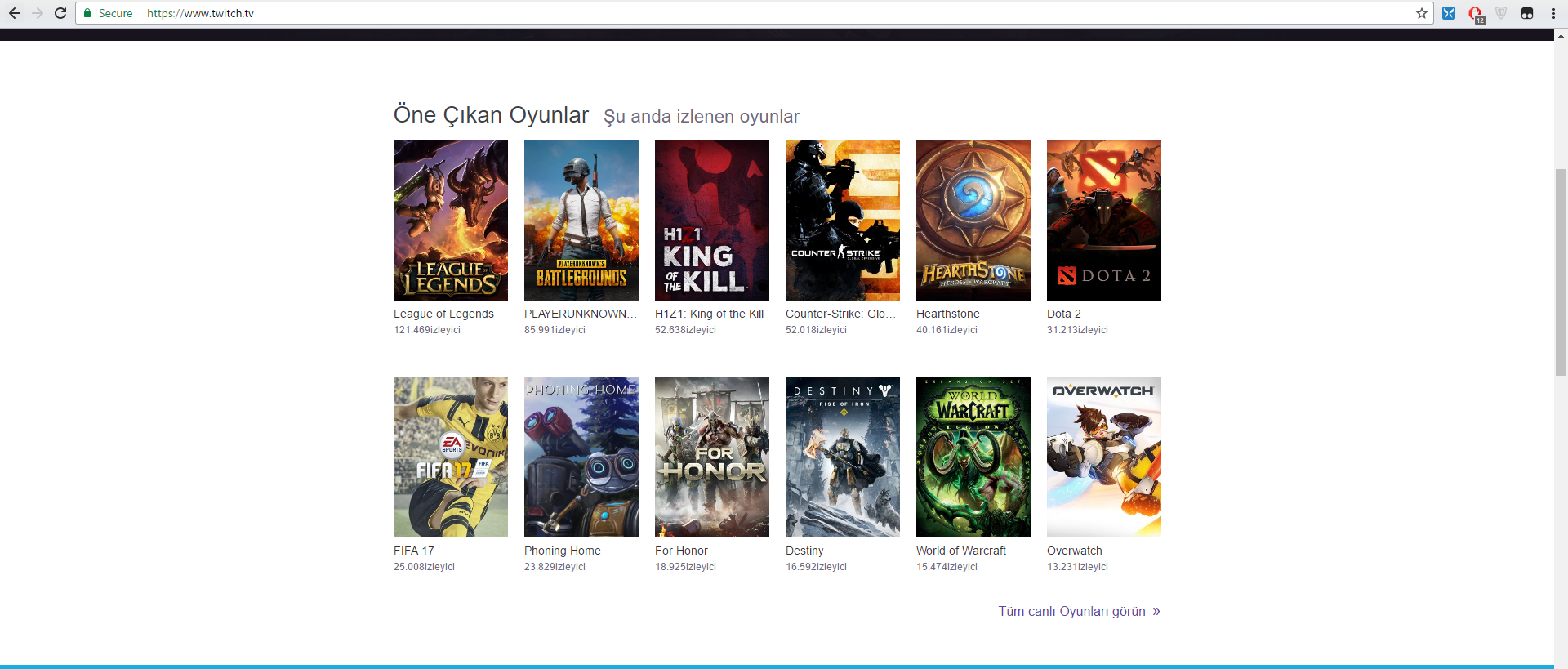Click the Destiny title link
The height and width of the screenshot is (669, 1568).
coord(804,551)
